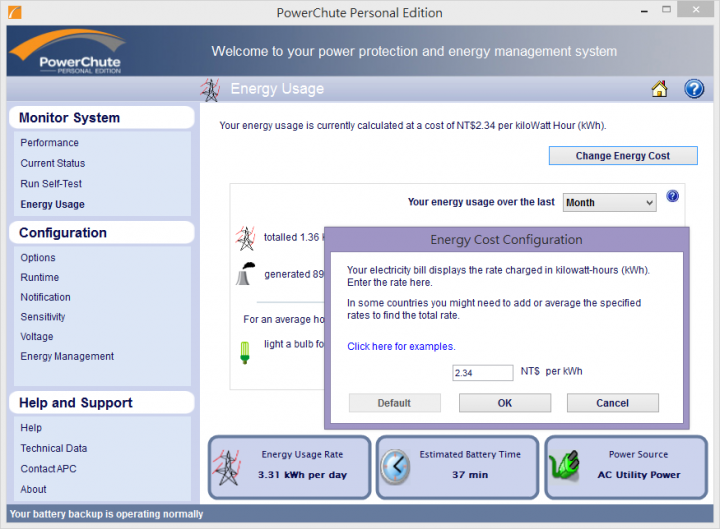
Task: Minimize the PowerChute window
Action: click(x=644, y=11)
